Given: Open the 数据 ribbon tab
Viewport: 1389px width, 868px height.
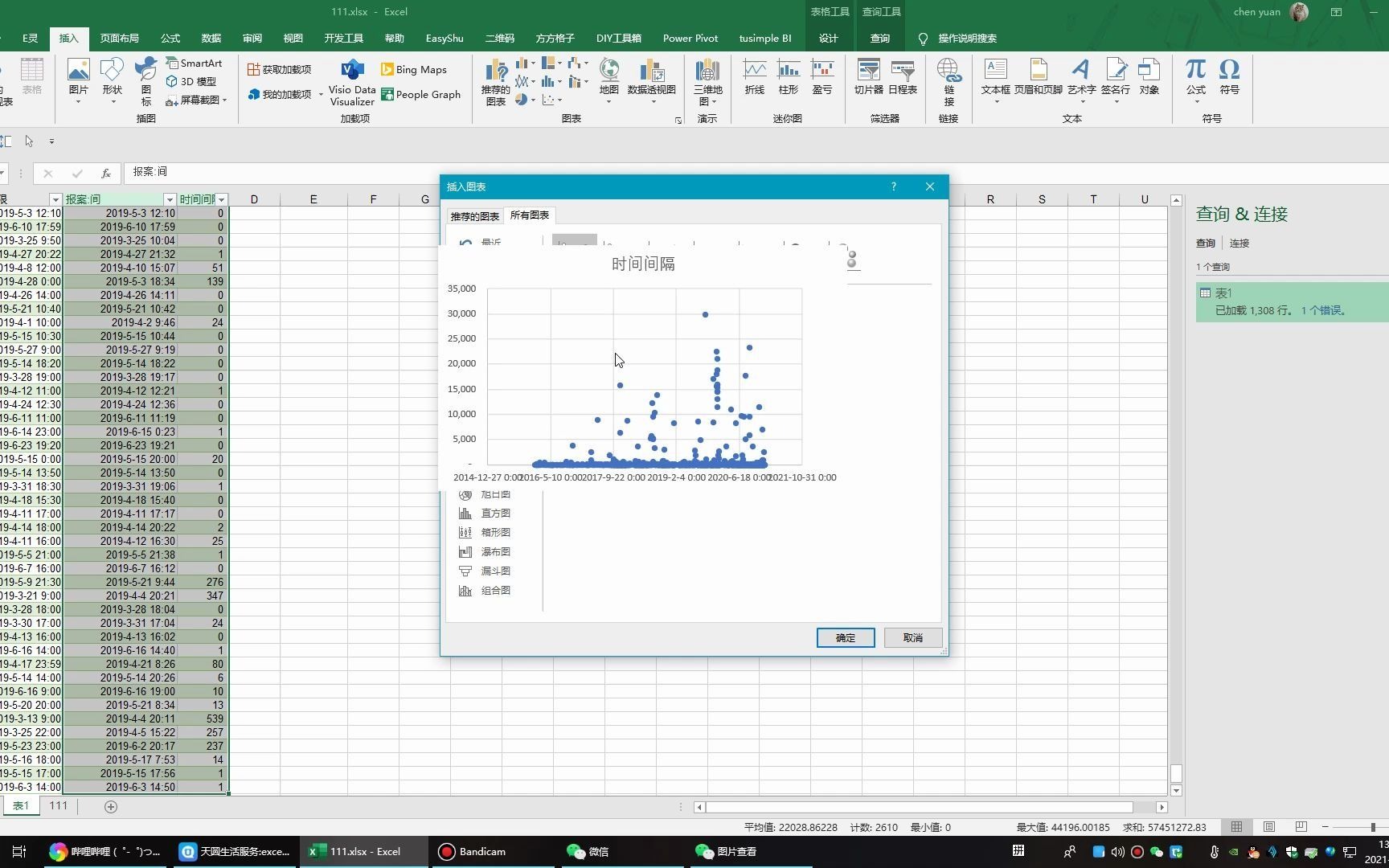Looking at the screenshot, I should tap(211, 39).
